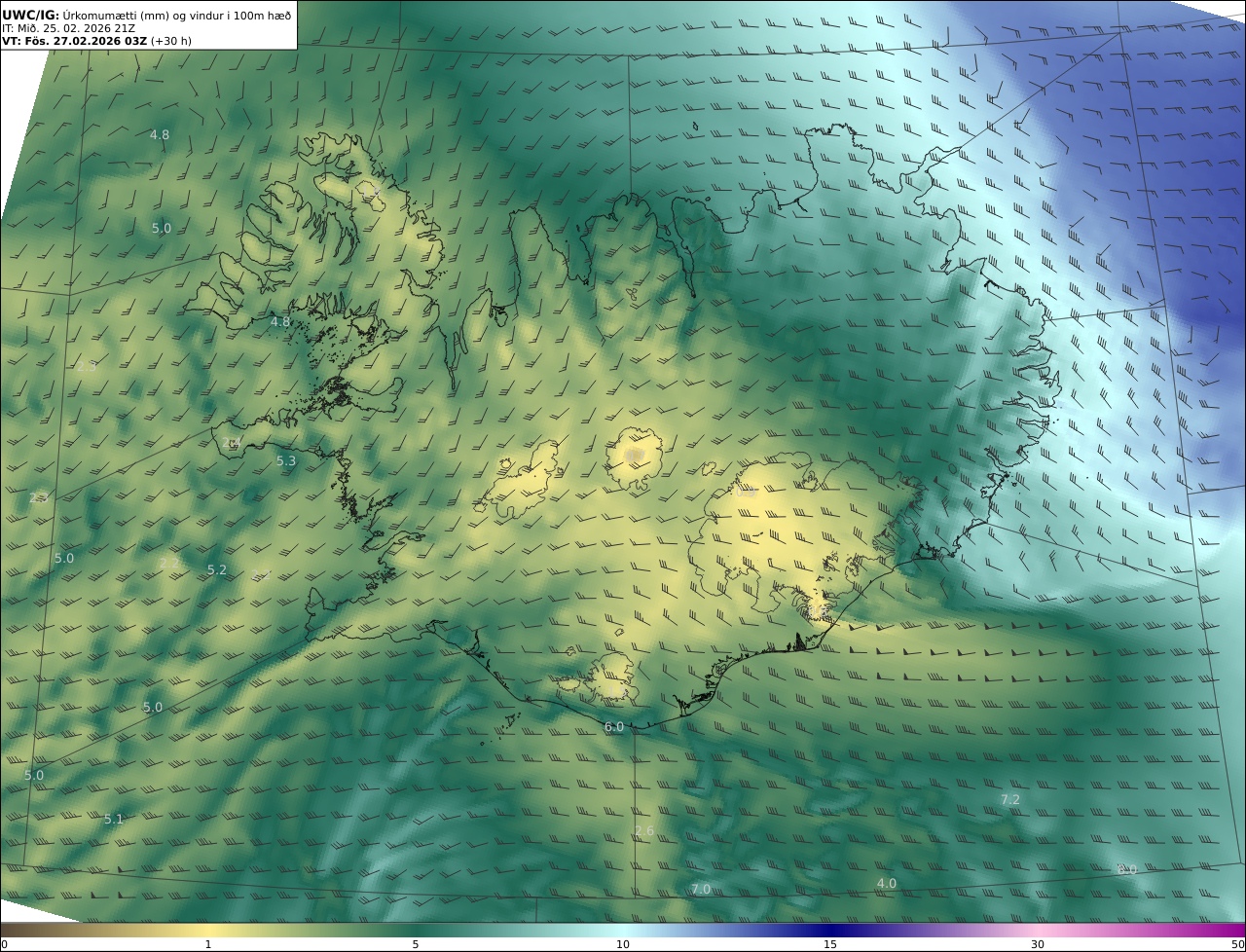Click the 7.2 value label on the map
The height and width of the screenshot is (952, 1246).
1010,800
